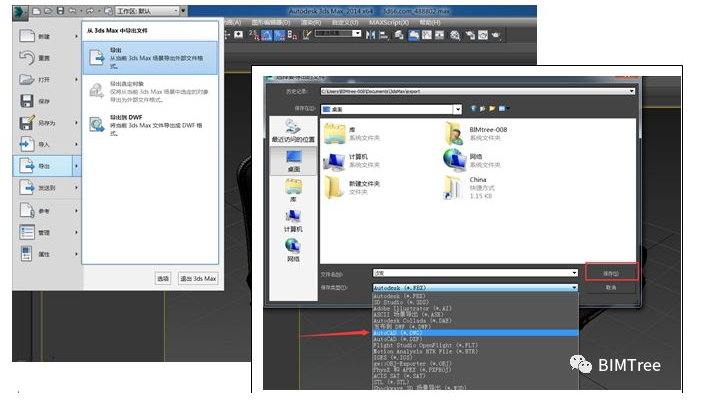Image resolution: width=702 pixels, height=401 pixels.
Task: Select the 新建文件夹 folder in file list
Action: [x=352, y=187]
